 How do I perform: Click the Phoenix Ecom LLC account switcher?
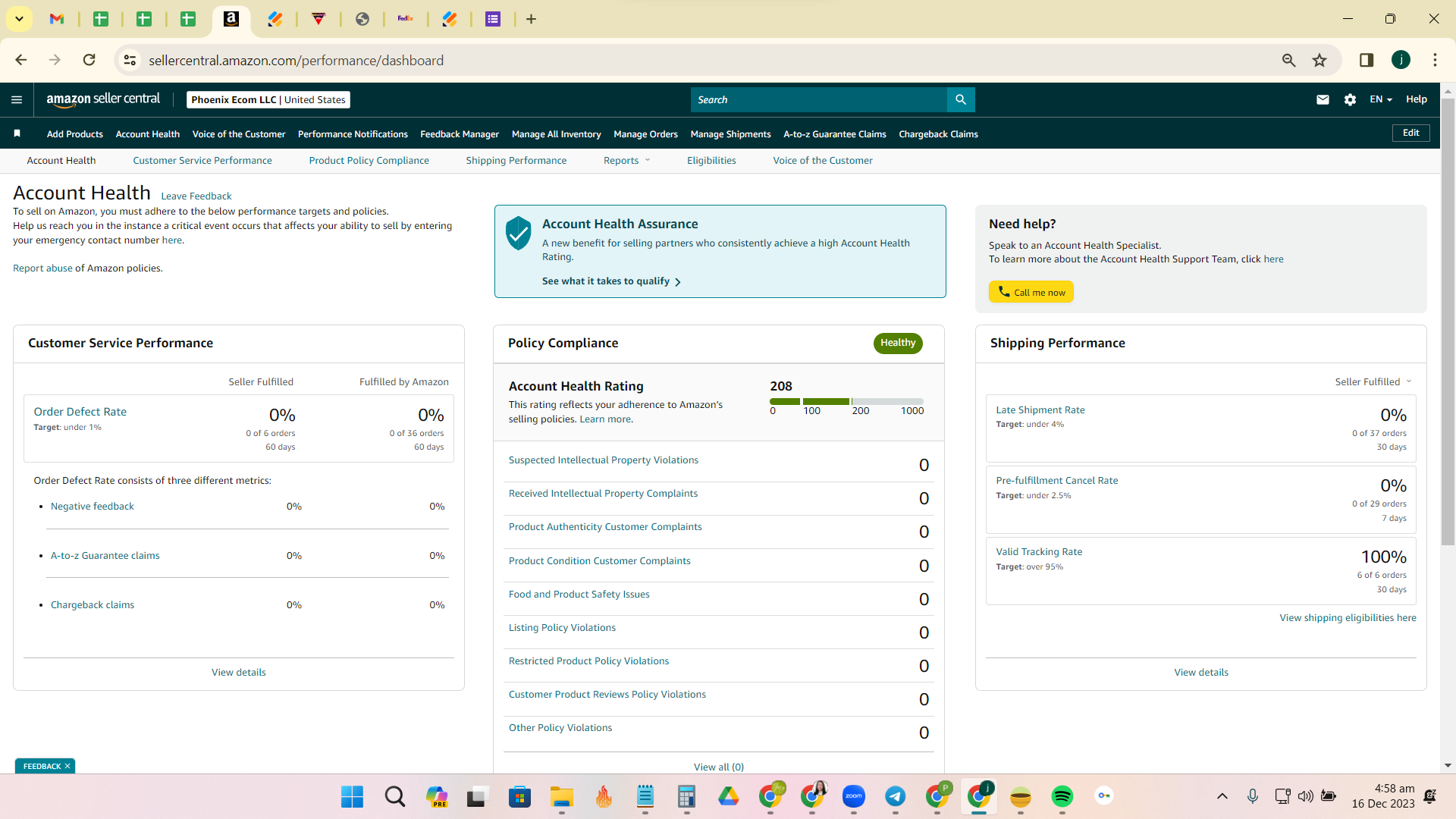(268, 99)
